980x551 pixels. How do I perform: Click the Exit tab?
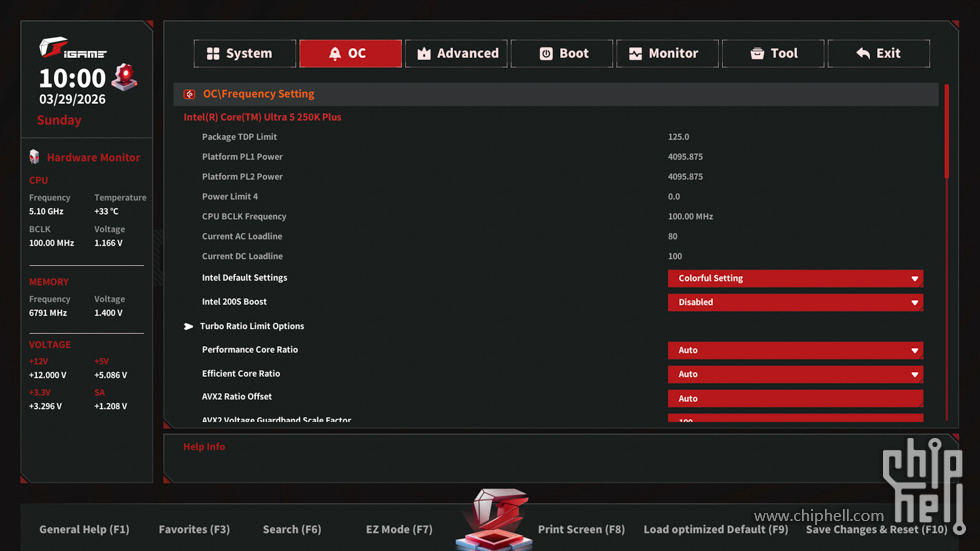pos(878,53)
